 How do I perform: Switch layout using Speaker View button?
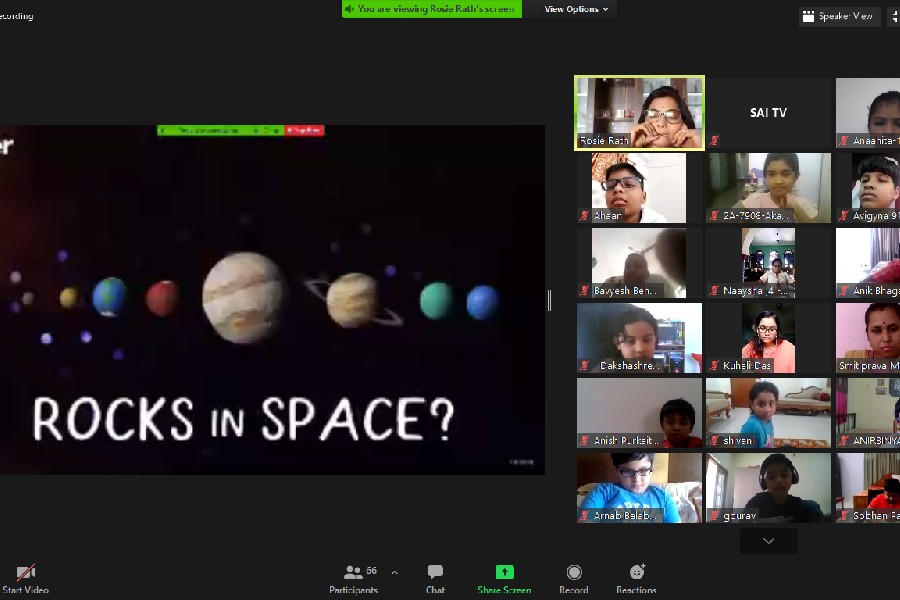tap(840, 16)
